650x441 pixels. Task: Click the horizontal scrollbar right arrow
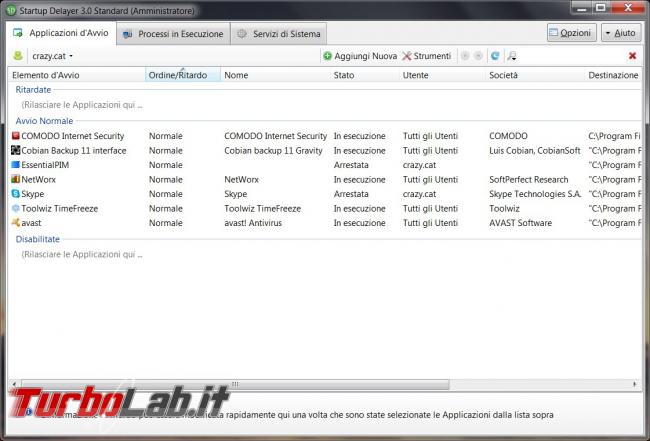(x=635, y=385)
